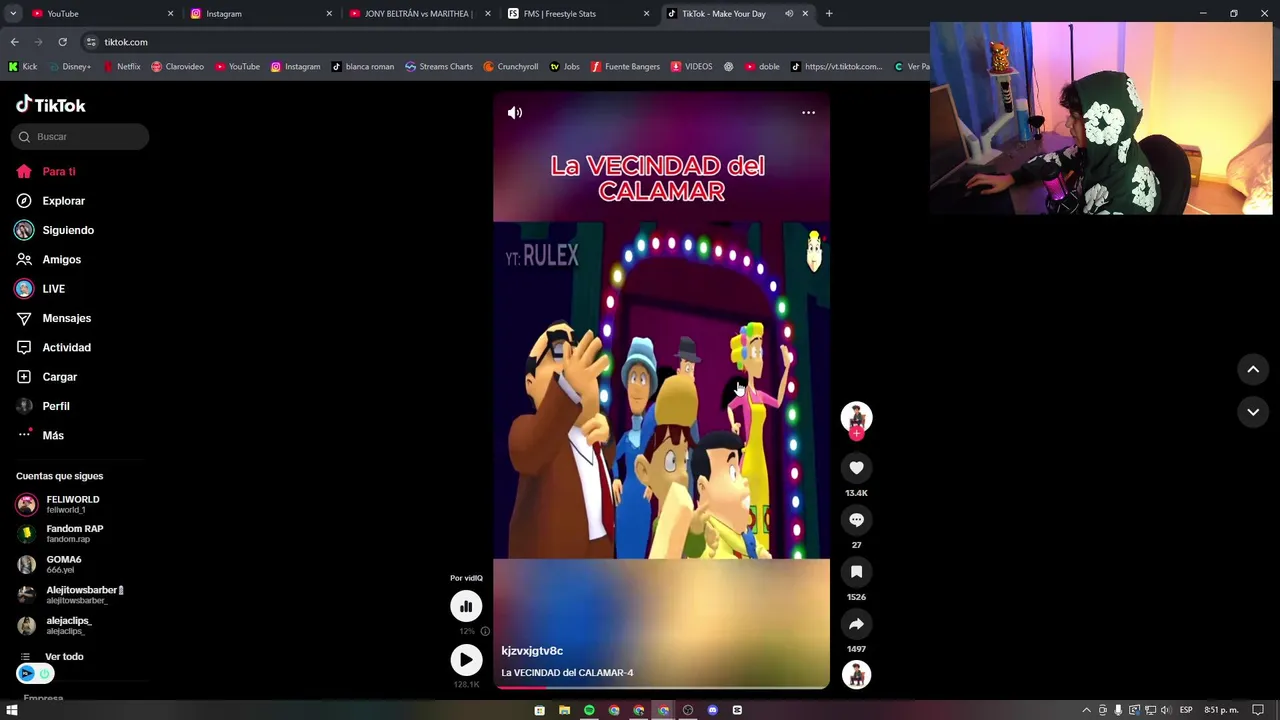1280x720 pixels.
Task: Mute the TikTok tab audio icon
Action: coord(789,14)
